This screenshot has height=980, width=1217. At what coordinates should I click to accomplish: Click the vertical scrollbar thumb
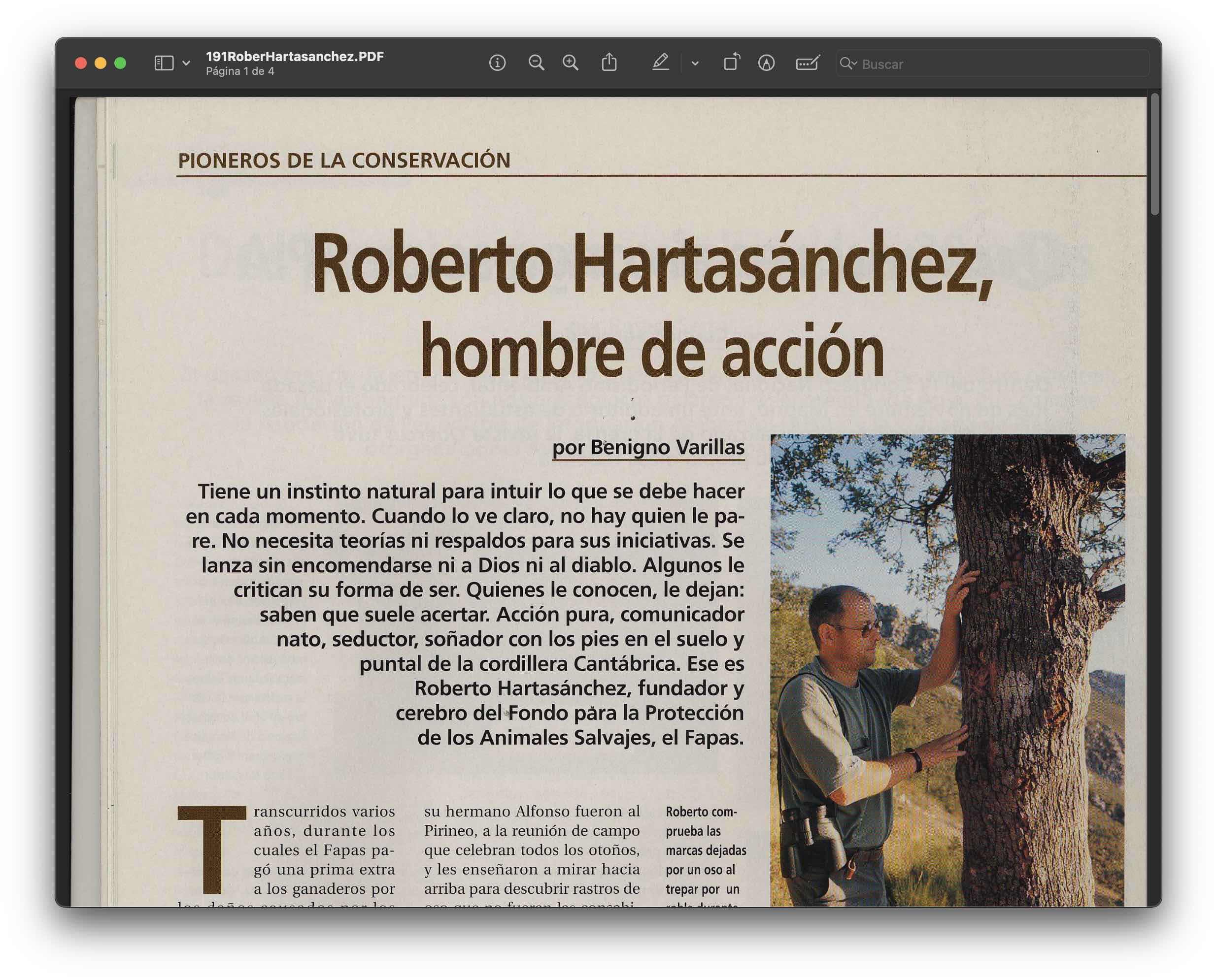pyautogui.click(x=1154, y=154)
